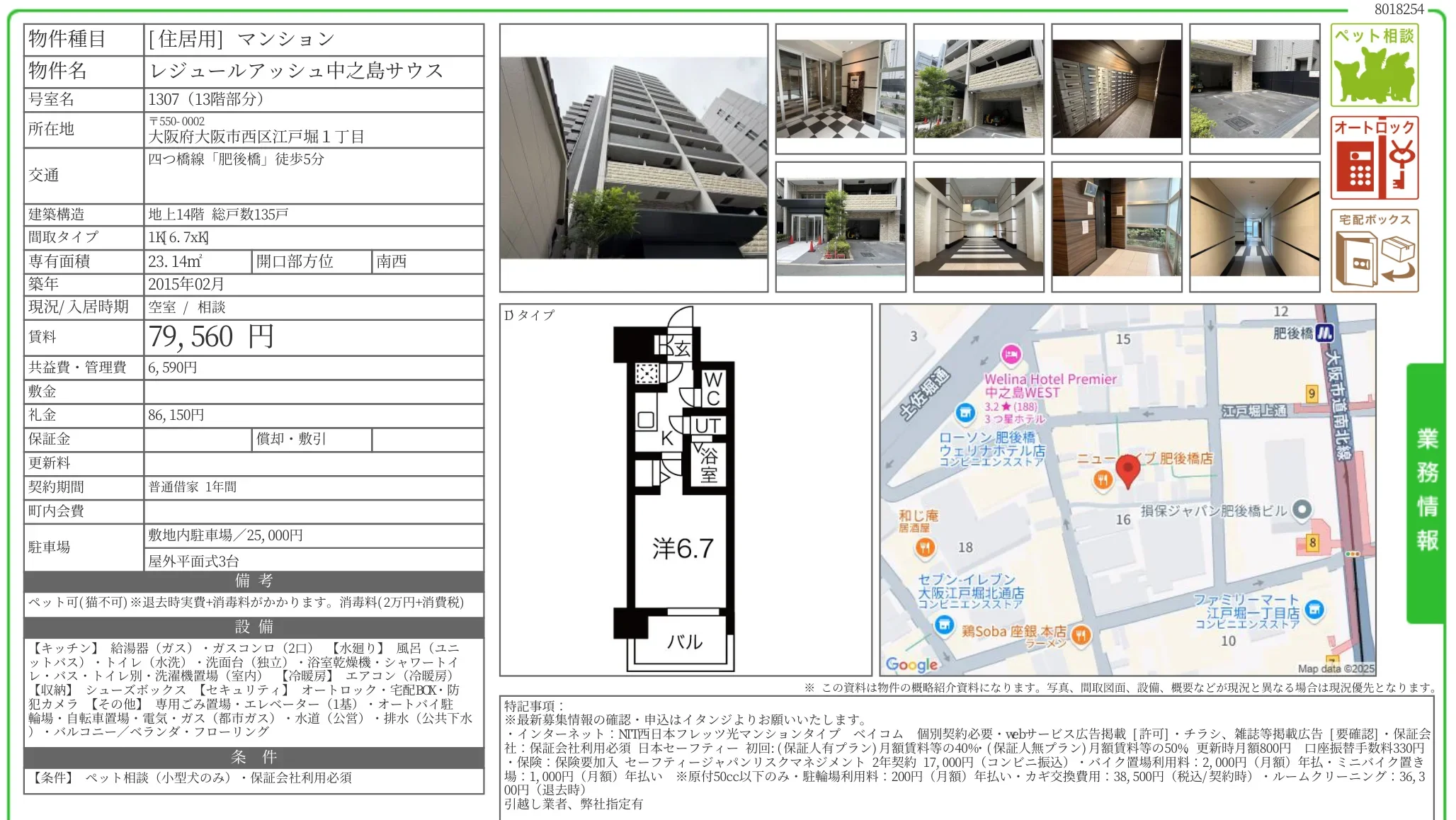Click the 宅配ボックス delivery box icon
Viewport: 1456px width, 820px height.
(1374, 251)
